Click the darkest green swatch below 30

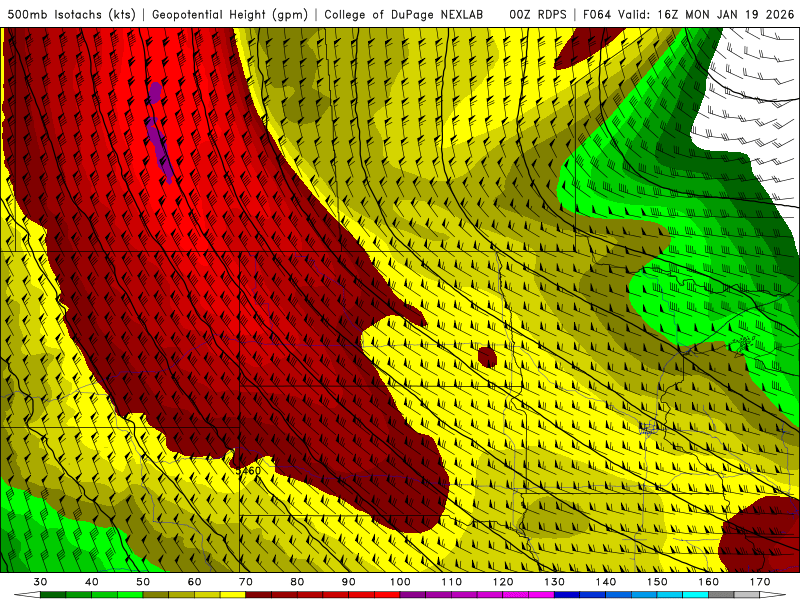point(53,595)
